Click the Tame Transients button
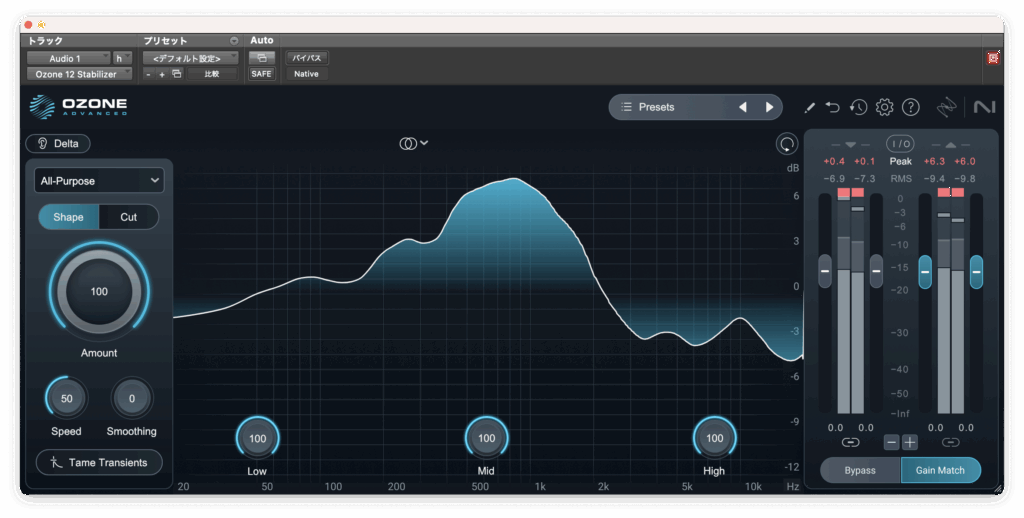1024x518 pixels. pos(98,462)
